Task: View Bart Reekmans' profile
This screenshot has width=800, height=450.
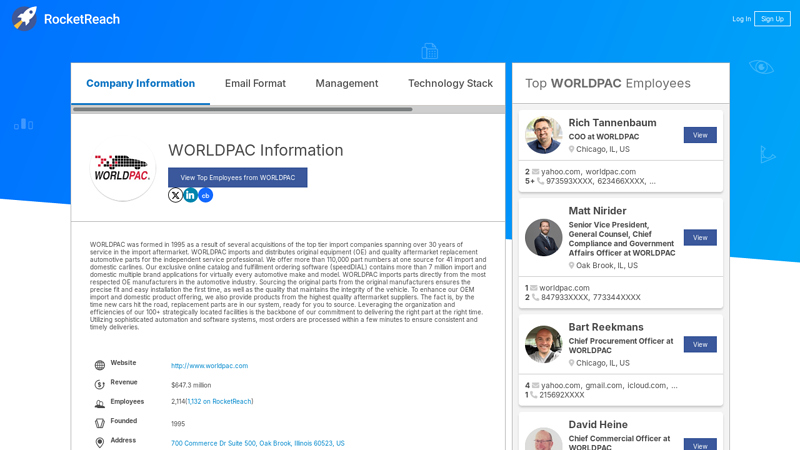Action: [x=700, y=344]
